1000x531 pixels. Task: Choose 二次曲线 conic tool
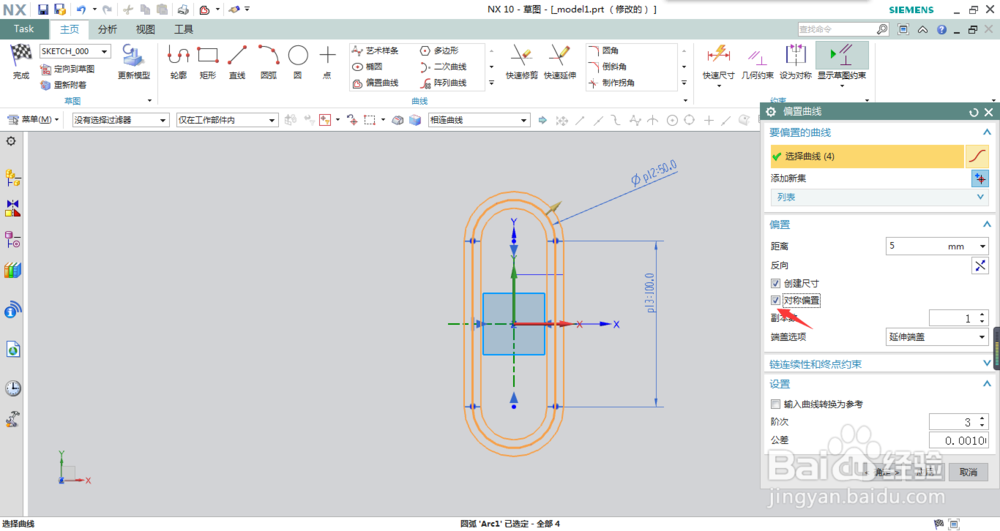tap(443, 66)
